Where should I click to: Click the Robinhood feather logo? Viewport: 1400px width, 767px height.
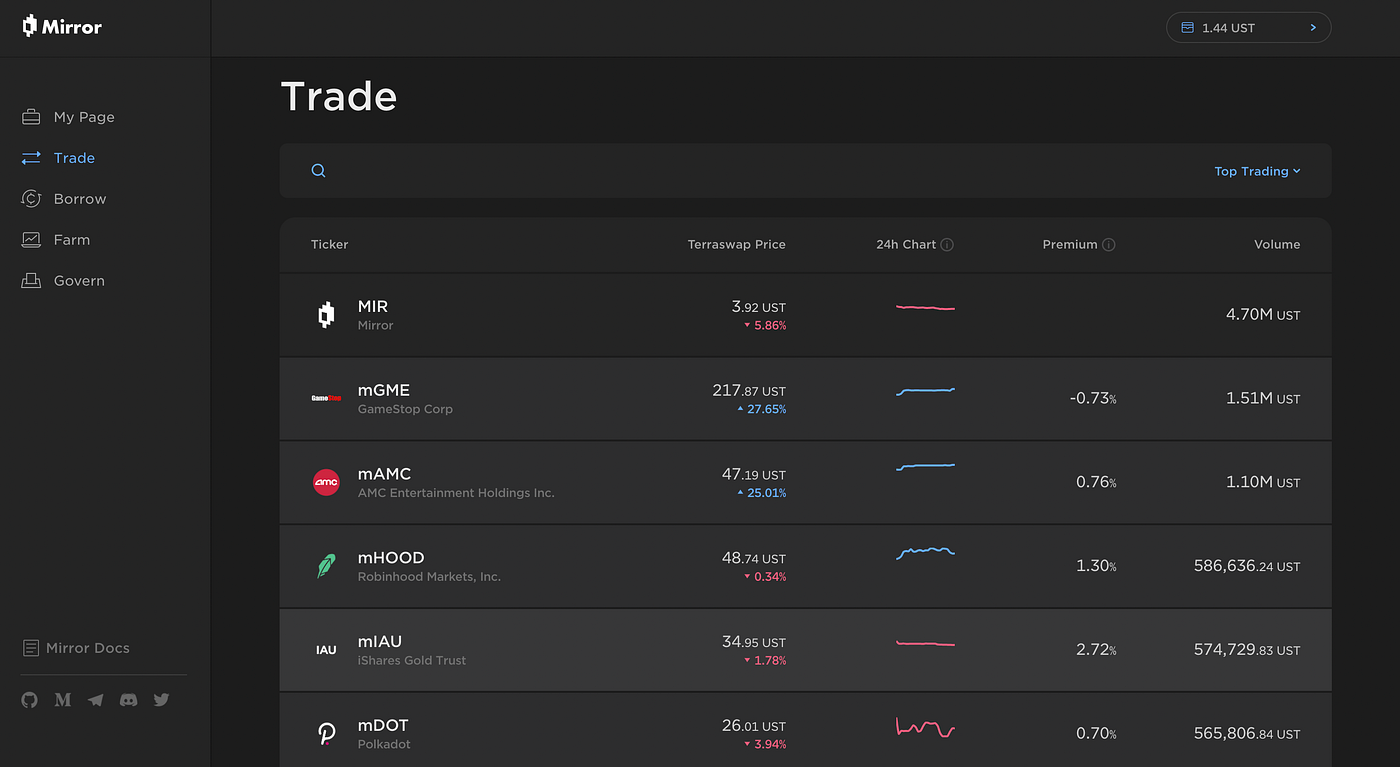pos(326,566)
